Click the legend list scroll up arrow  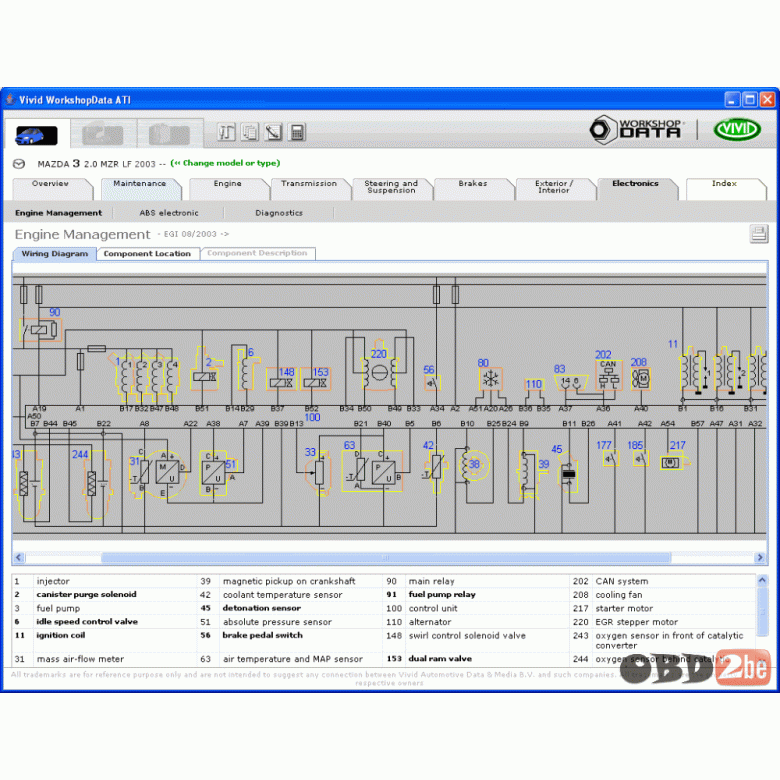[x=762, y=580]
